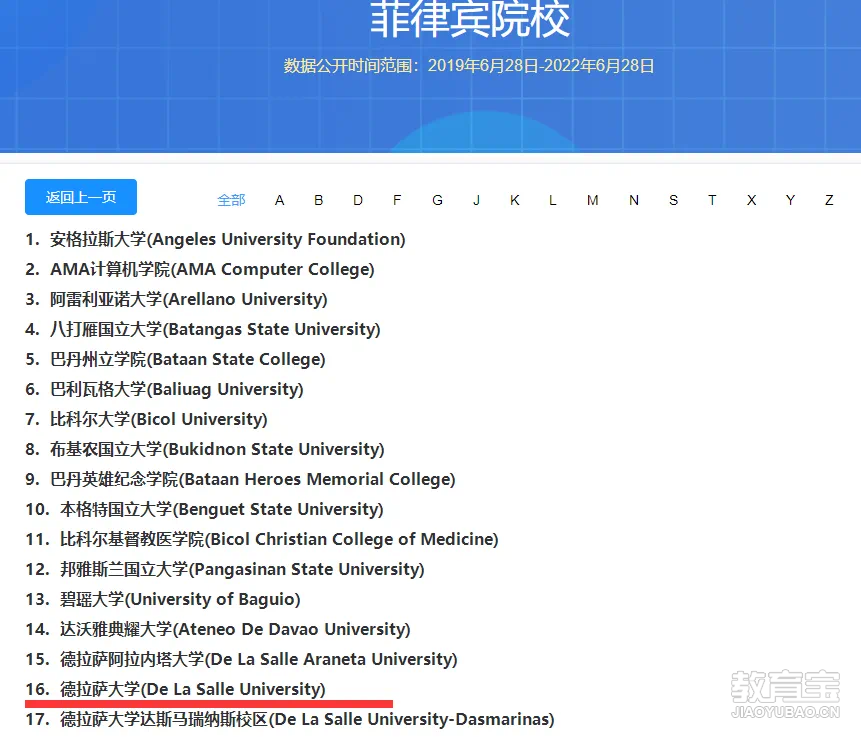Viewport: 861px width, 741px height.
Task: Open 邦雅斯兰国立大学 (Pangasinan State University)
Action: pos(225,570)
